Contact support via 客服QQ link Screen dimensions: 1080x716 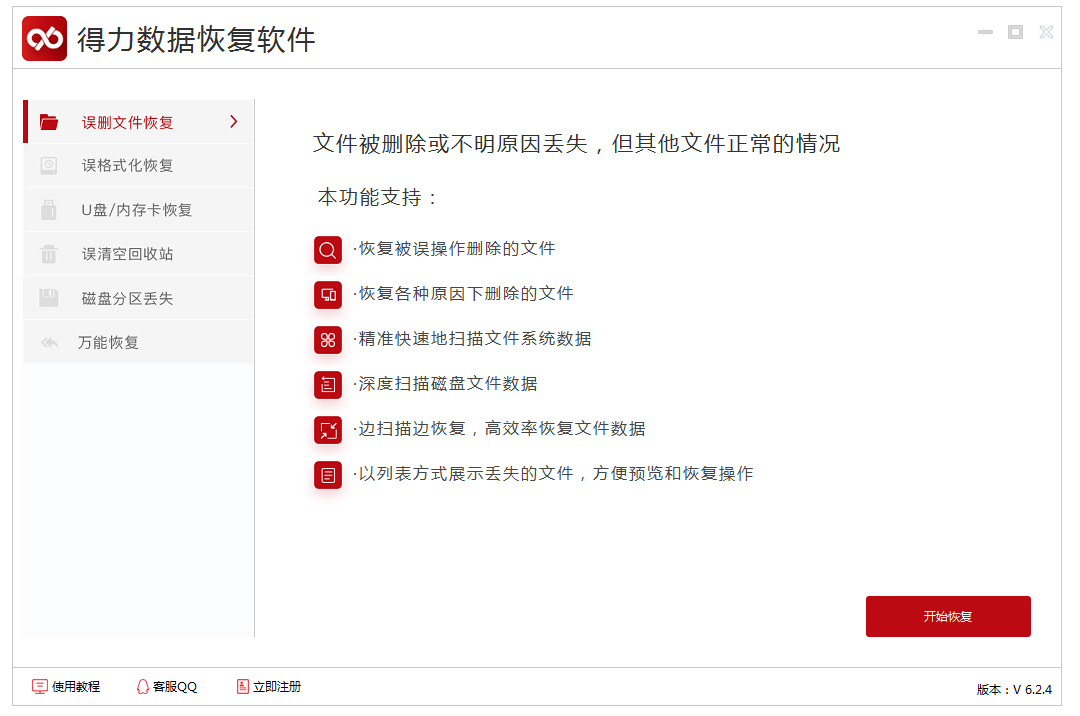click(167, 686)
